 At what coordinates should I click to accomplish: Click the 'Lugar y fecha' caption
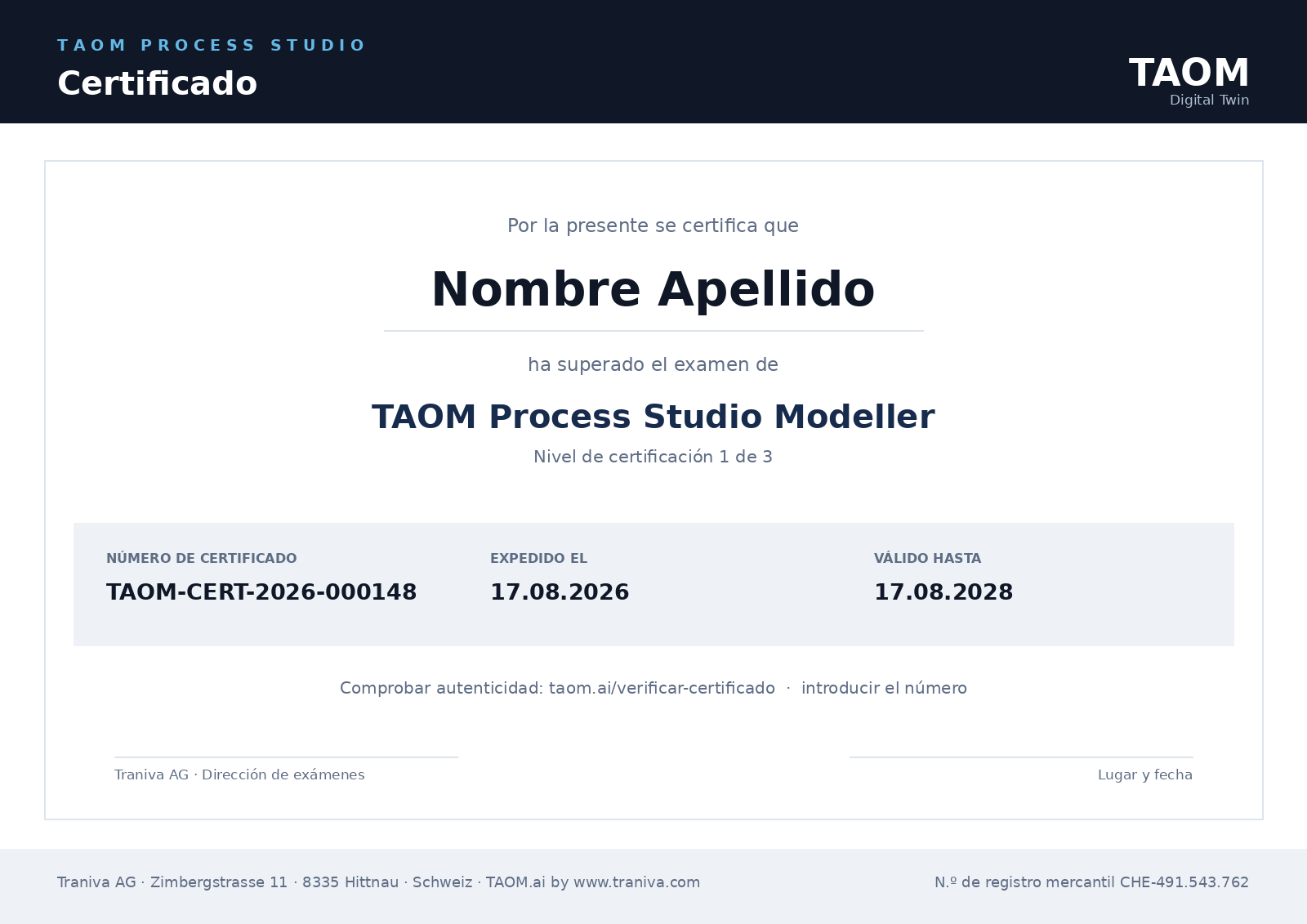[1145, 774]
